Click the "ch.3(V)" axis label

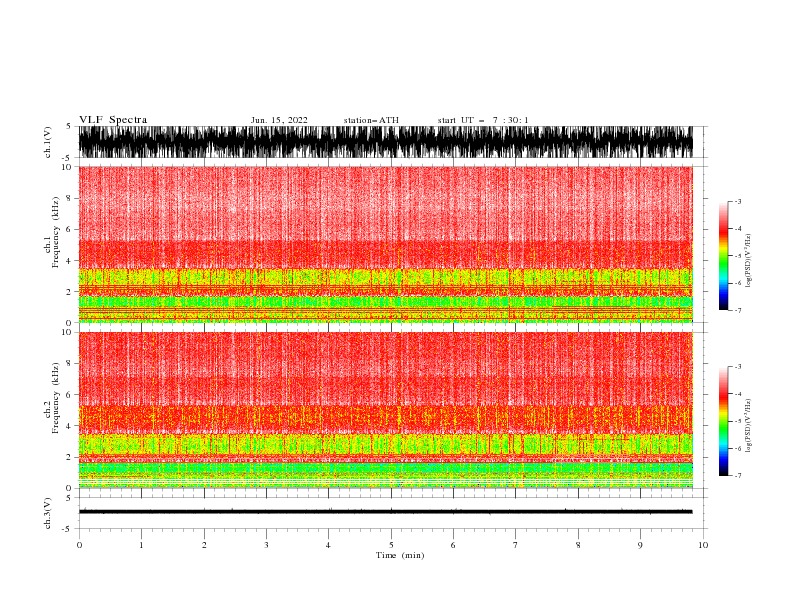pos(48,513)
